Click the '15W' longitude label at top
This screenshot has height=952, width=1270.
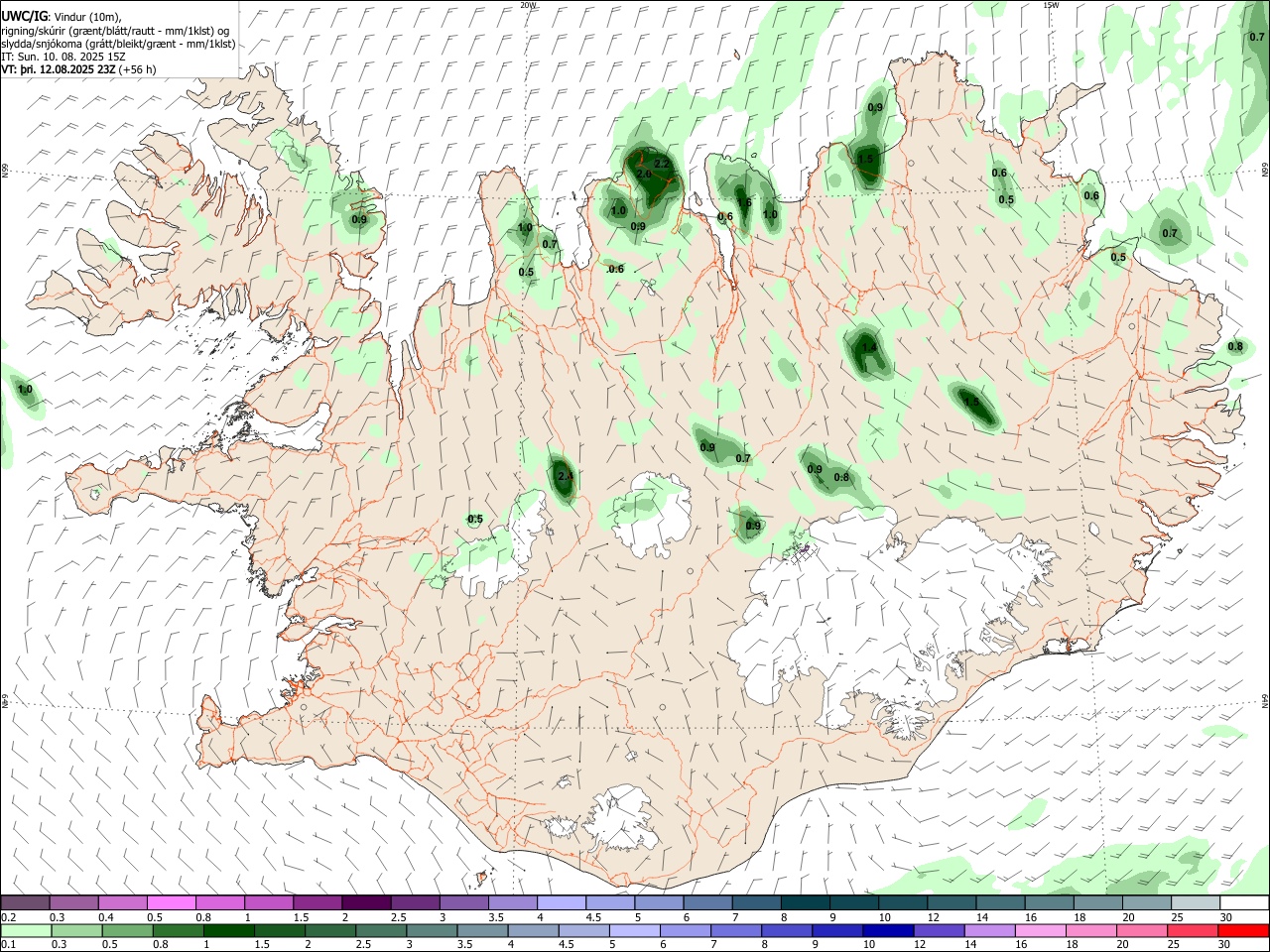pos(1050,5)
